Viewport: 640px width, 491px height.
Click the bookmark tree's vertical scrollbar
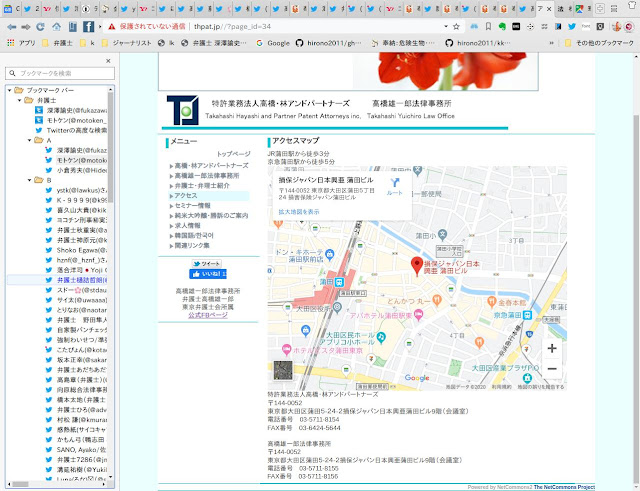pos(110,147)
